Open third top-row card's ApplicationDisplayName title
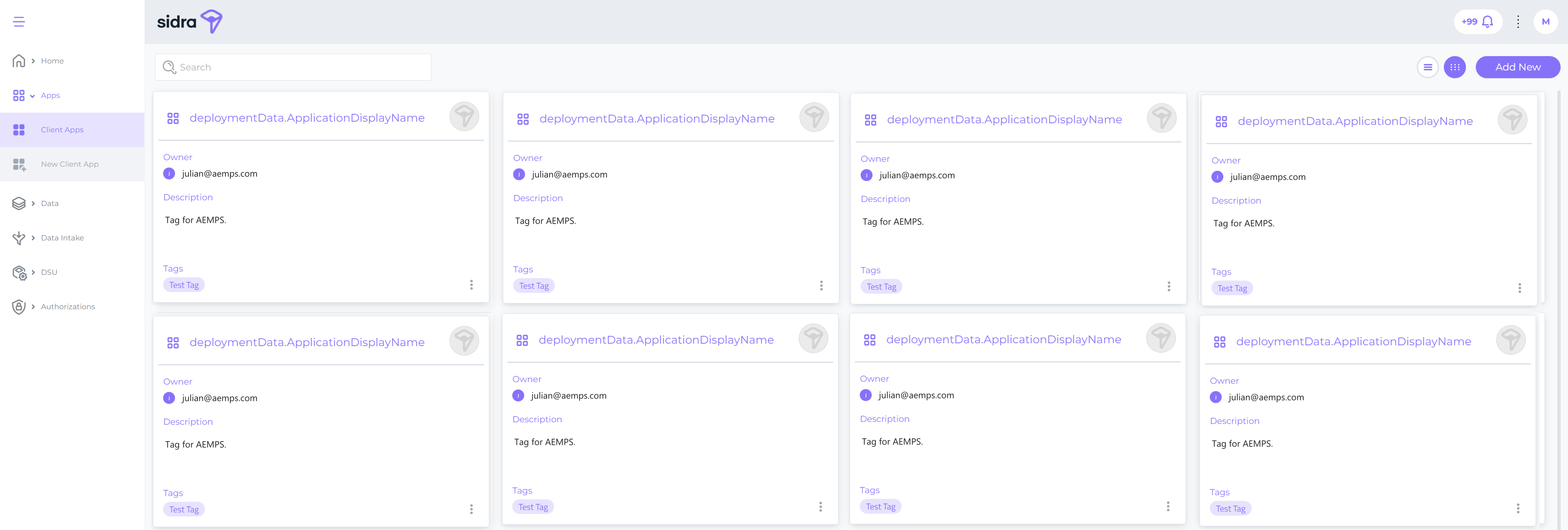Image resolution: width=1568 pixels, height=530 pixels. [x=1004, y=120]
